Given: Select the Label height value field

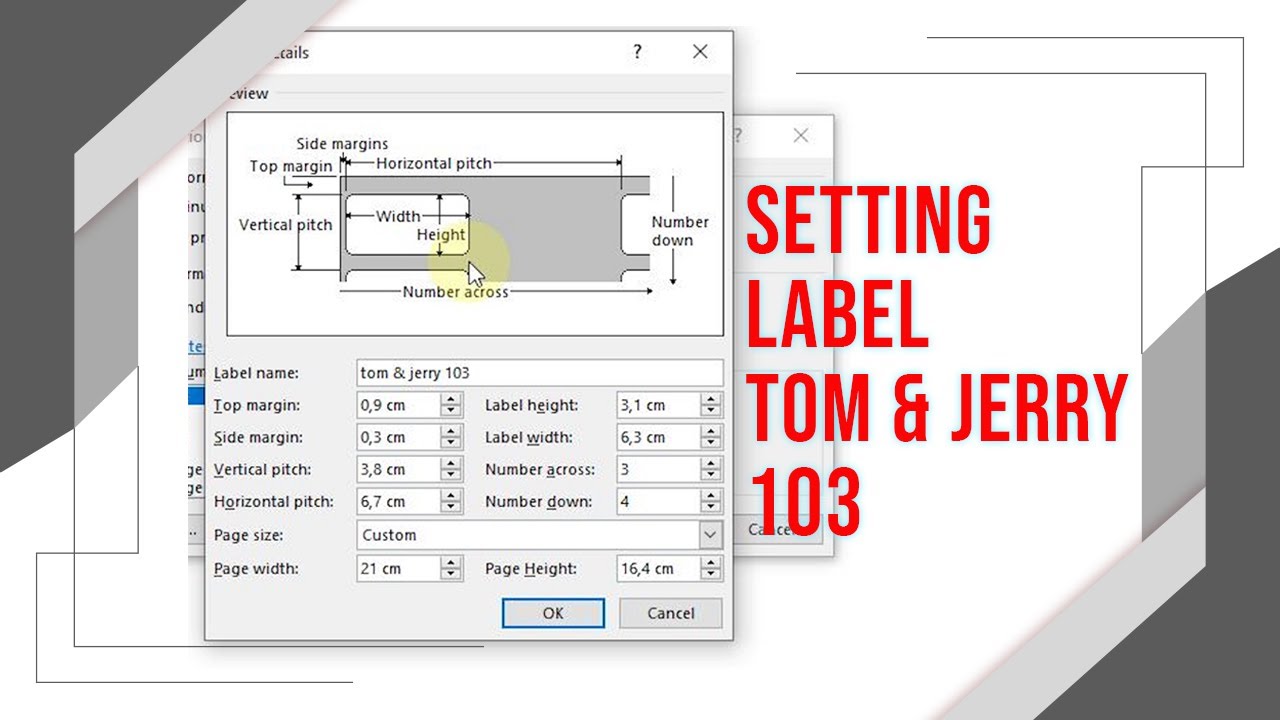Looking at the screenshot, I should (x=658, y=405).
